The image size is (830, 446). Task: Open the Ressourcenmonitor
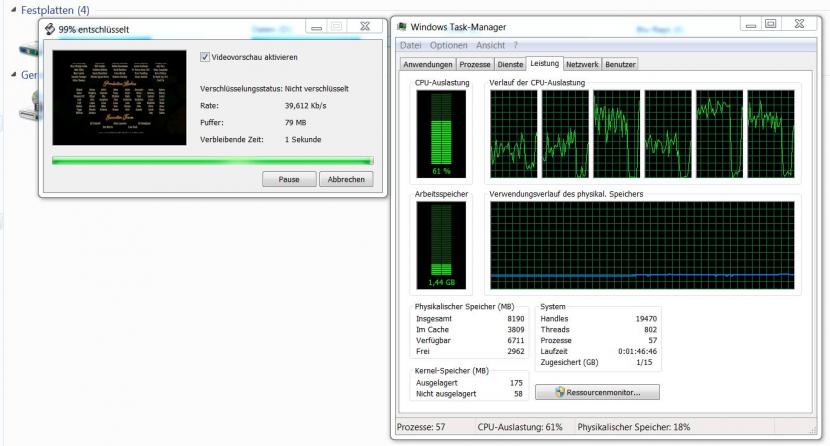click(x=598, y=392)
